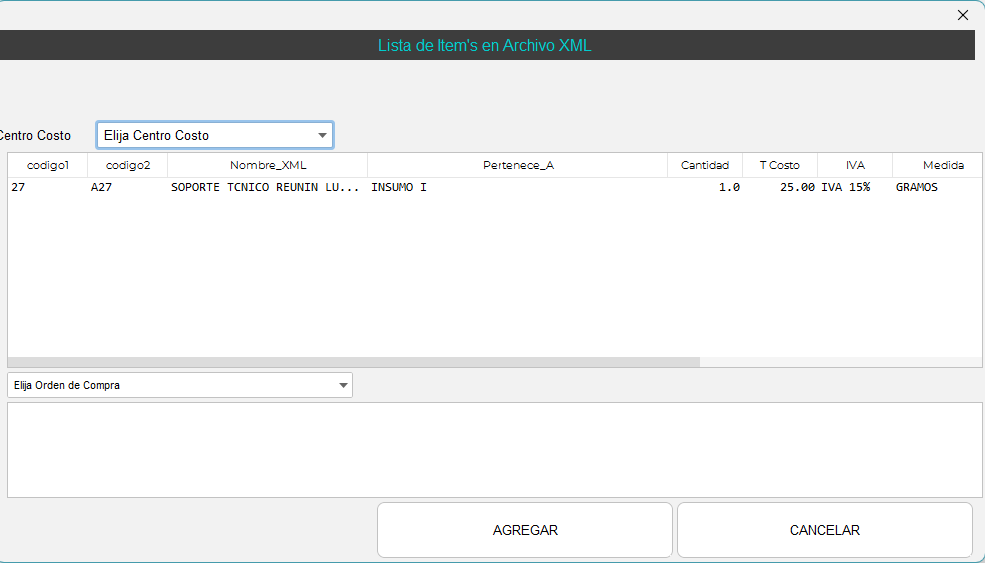Click the CANCELAR button
The height and width of the screenshot is (563, 985).
824,530
